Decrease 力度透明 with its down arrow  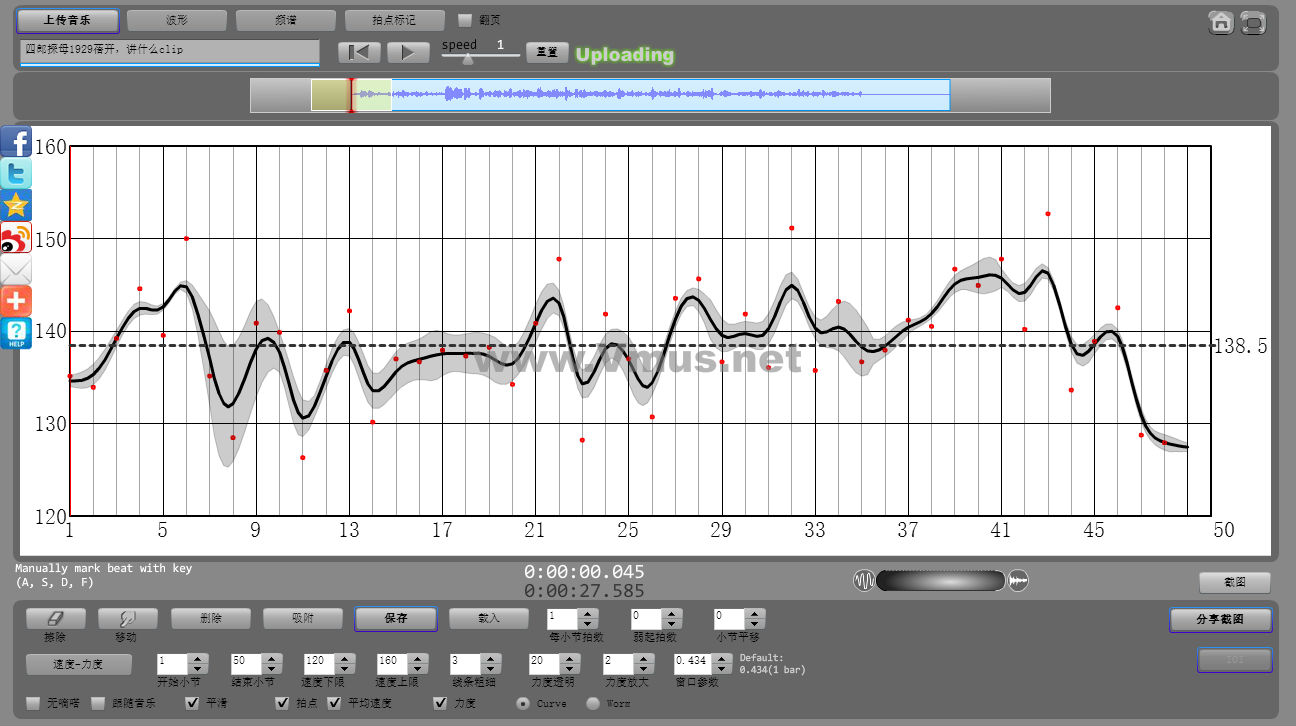point(571,668)
